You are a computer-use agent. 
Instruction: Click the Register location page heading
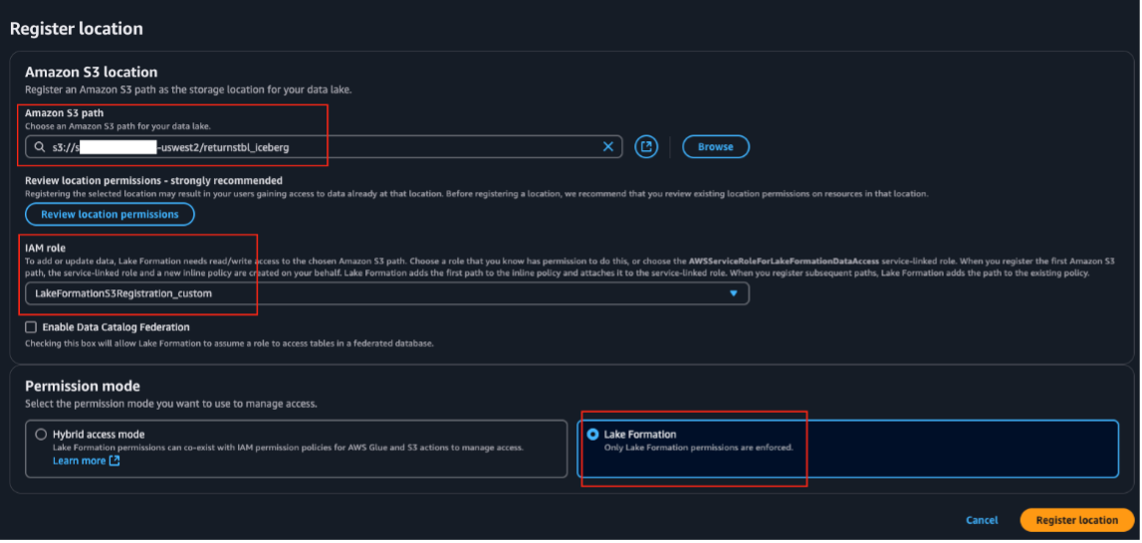pos(76,29)
